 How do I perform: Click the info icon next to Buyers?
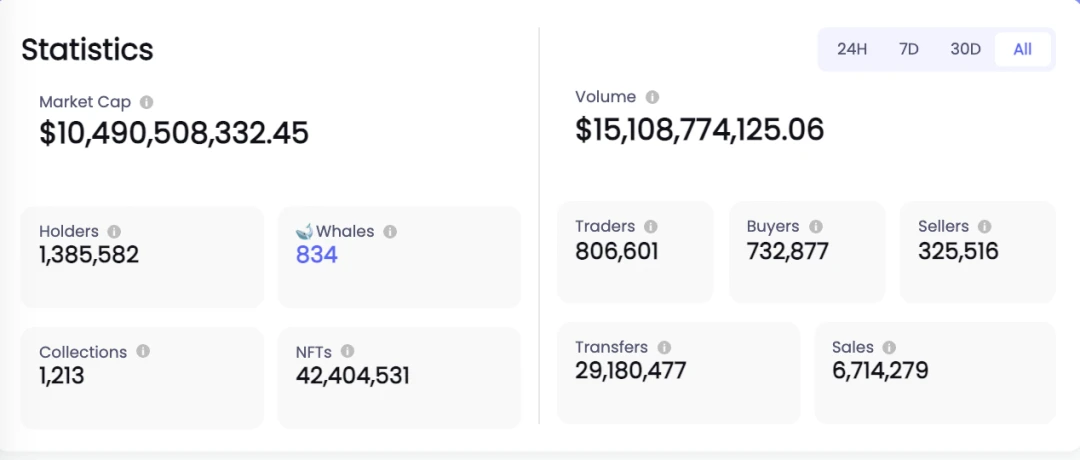tap(816, 226)
